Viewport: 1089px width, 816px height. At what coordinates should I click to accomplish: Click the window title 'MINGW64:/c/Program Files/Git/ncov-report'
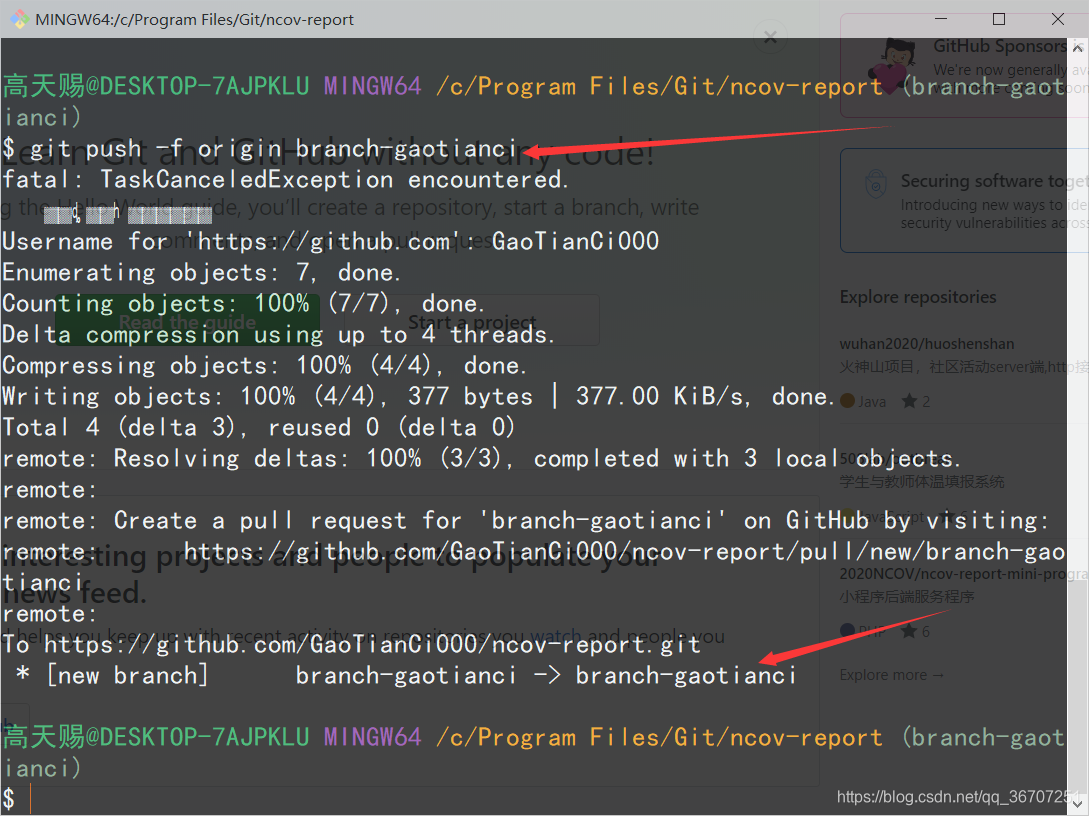(x=194, y=19)
